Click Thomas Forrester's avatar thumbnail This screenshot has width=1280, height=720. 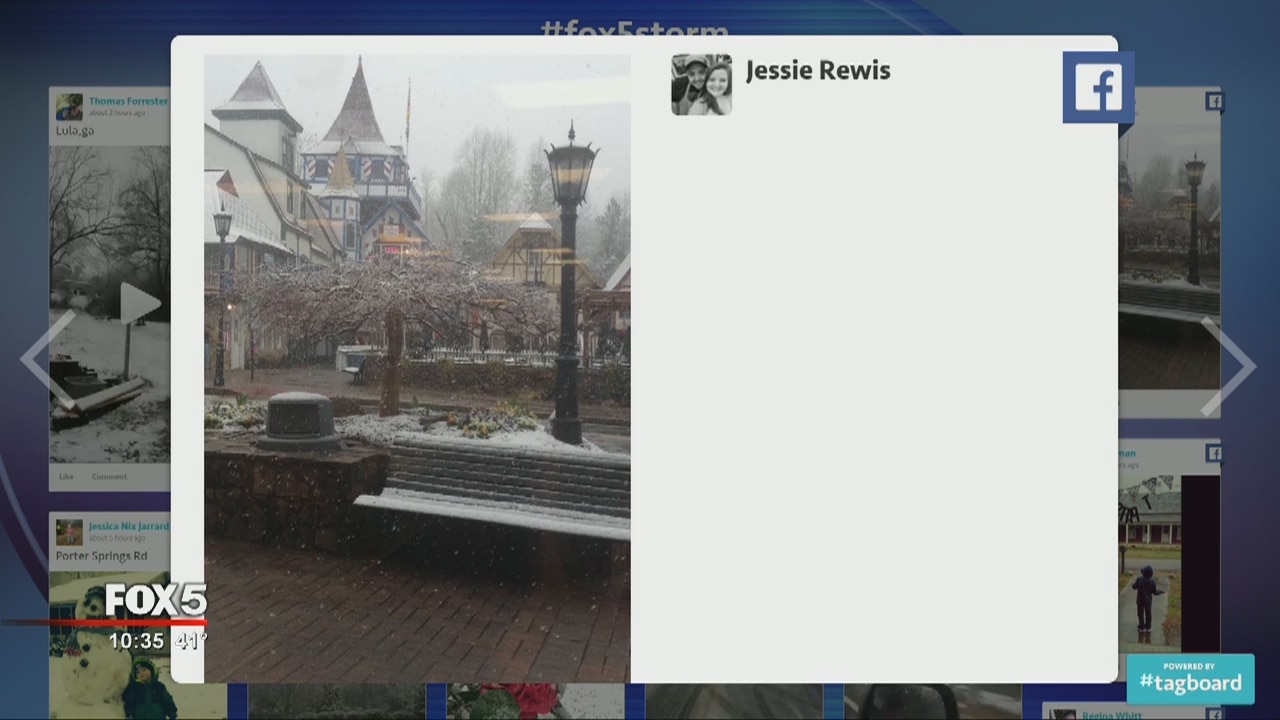(x=69, y=107)
